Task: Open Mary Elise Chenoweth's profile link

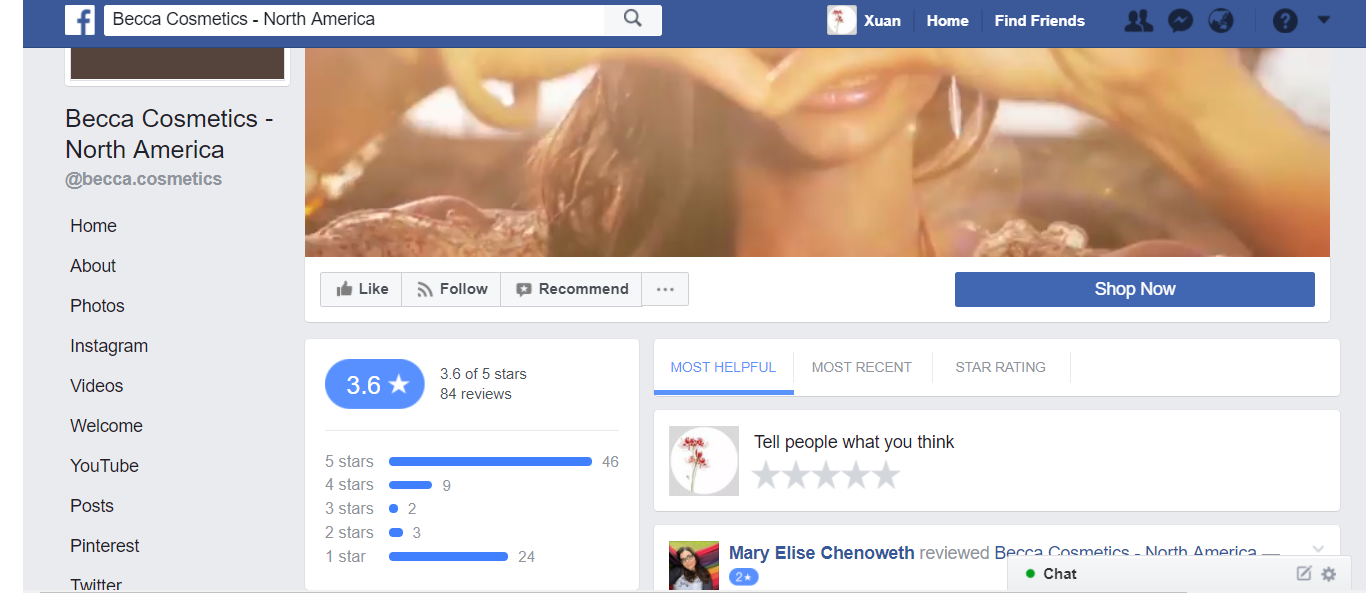Action: click(x=822, y=553)
